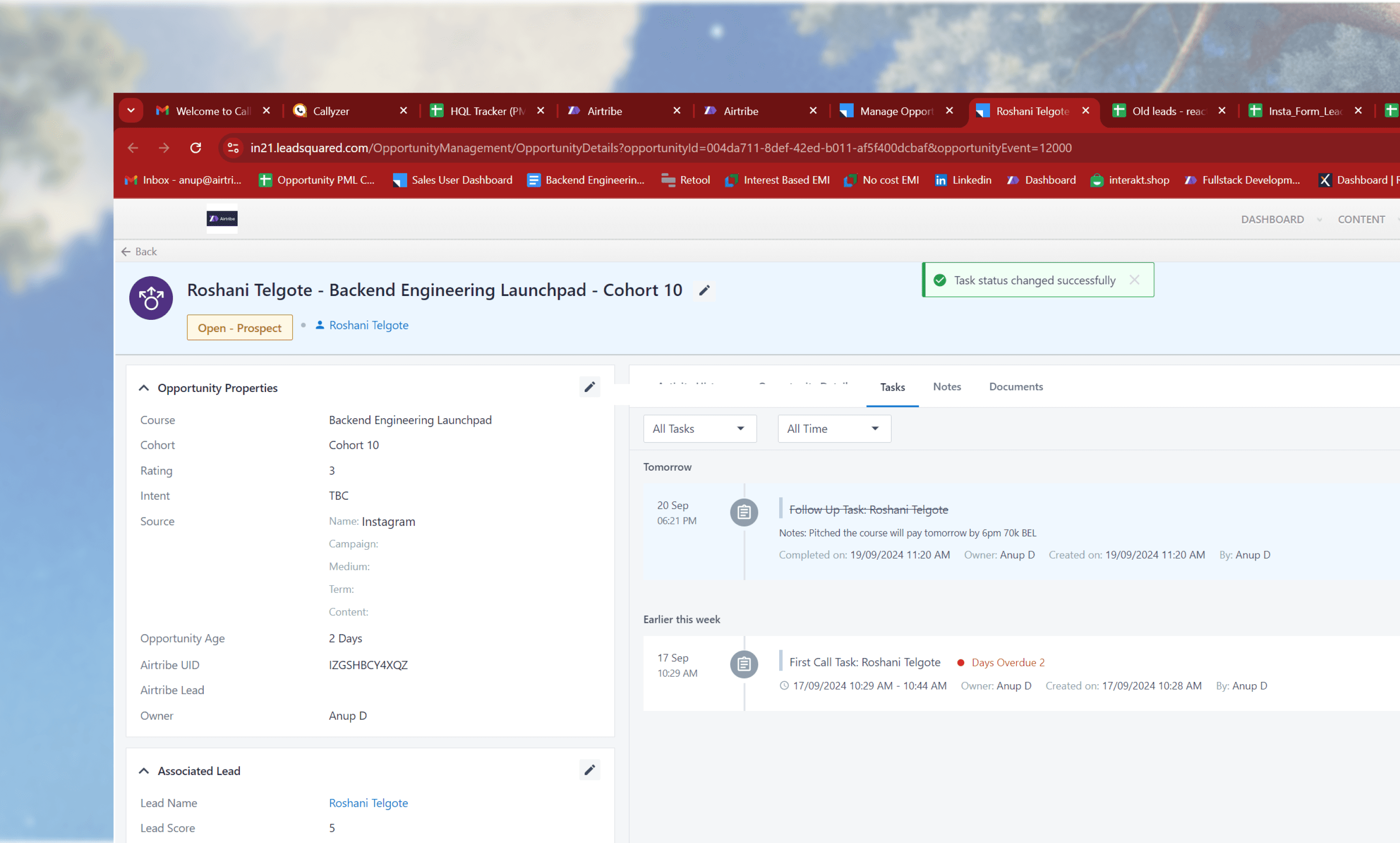Switch to the Notes tab
The height and width of the screenshot is (843, 1400).
[x=946, y=387]
